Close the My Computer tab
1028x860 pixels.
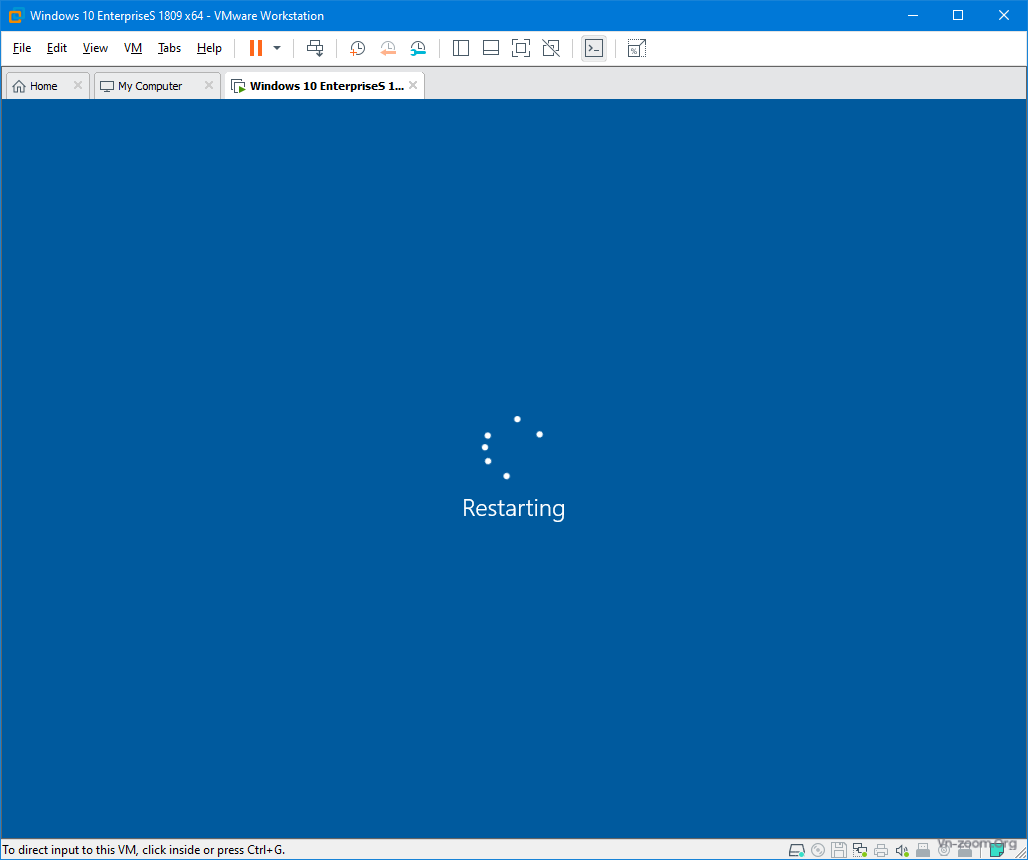tap(208, 85)
